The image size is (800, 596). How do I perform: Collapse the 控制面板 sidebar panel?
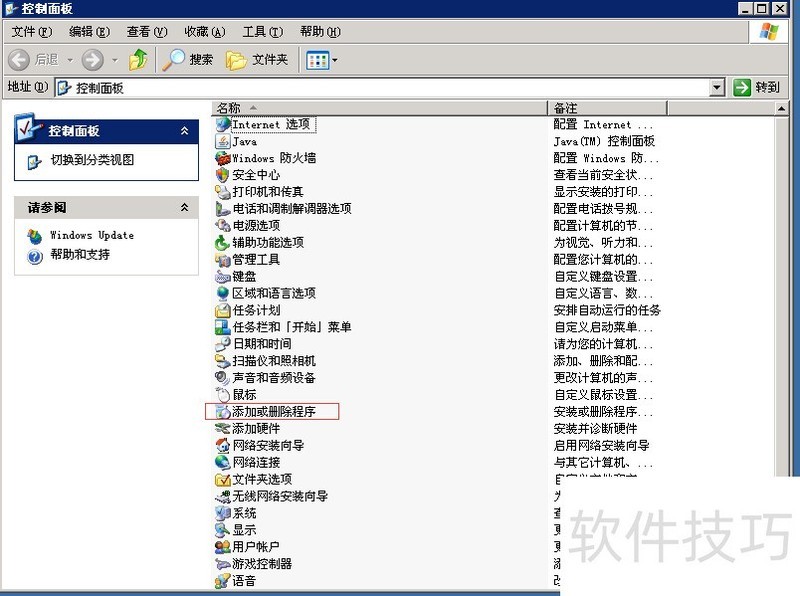coord(185,131)
